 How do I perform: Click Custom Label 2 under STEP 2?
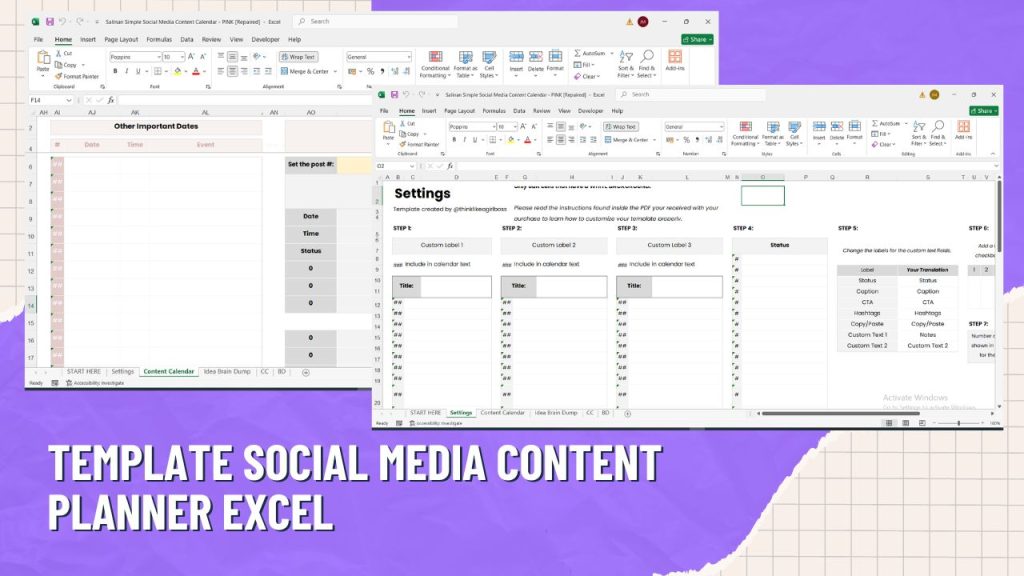[554, 245]
